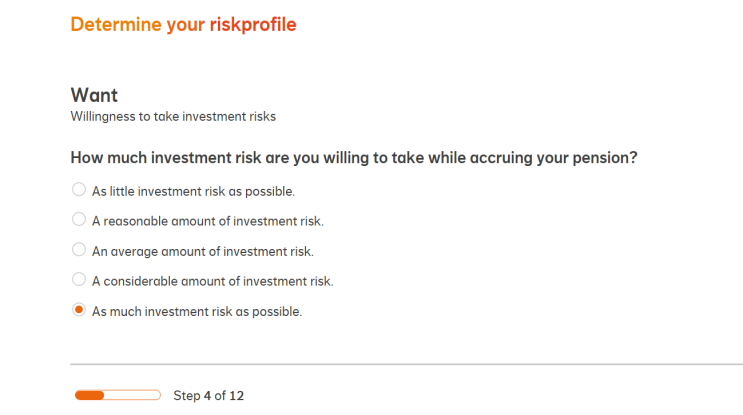Click the orange "Determine your riskprofile" heading
743x415 pixels.
(x=183, y=24)
